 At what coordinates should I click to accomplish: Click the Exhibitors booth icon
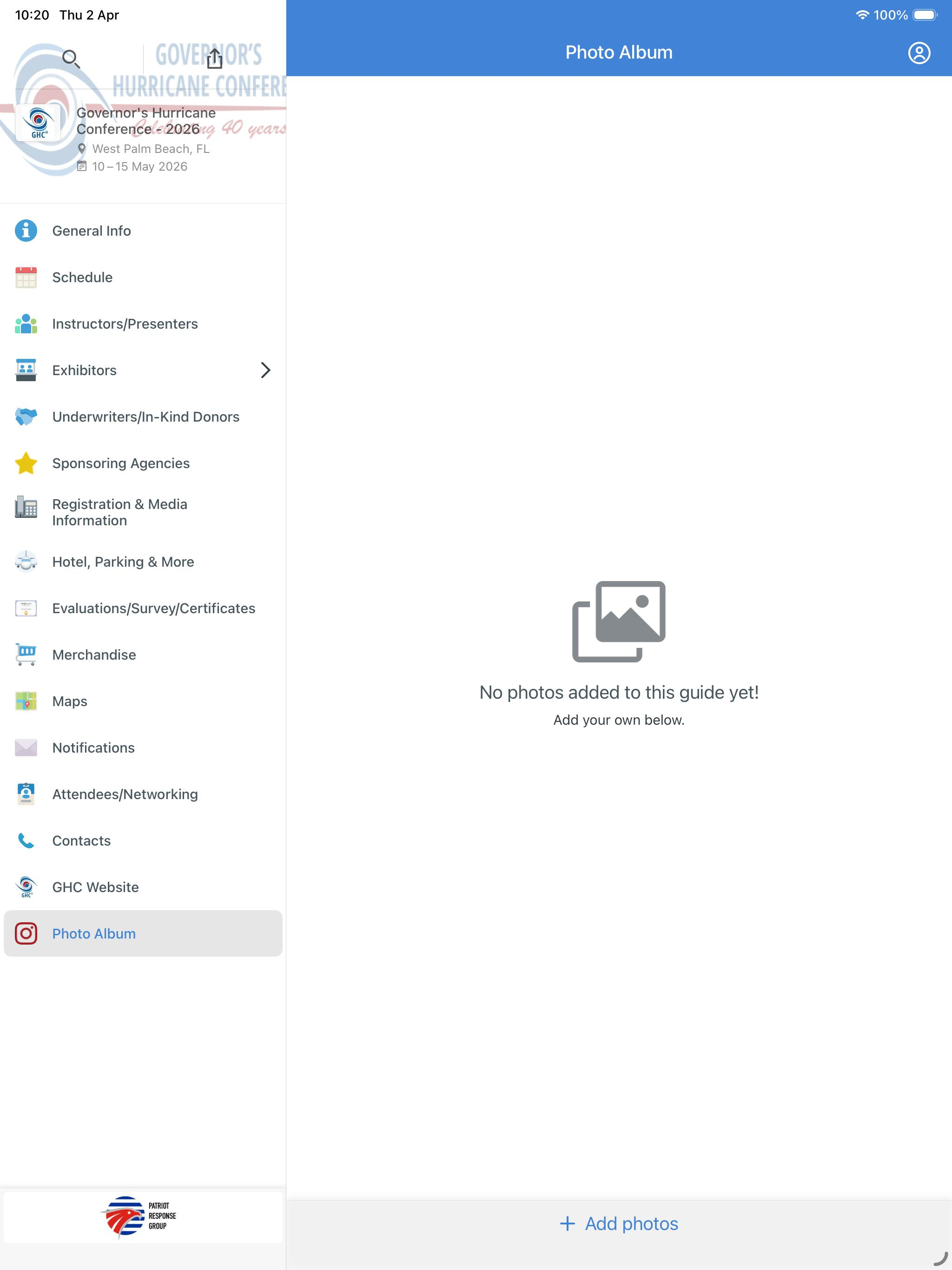pos(26,370)
